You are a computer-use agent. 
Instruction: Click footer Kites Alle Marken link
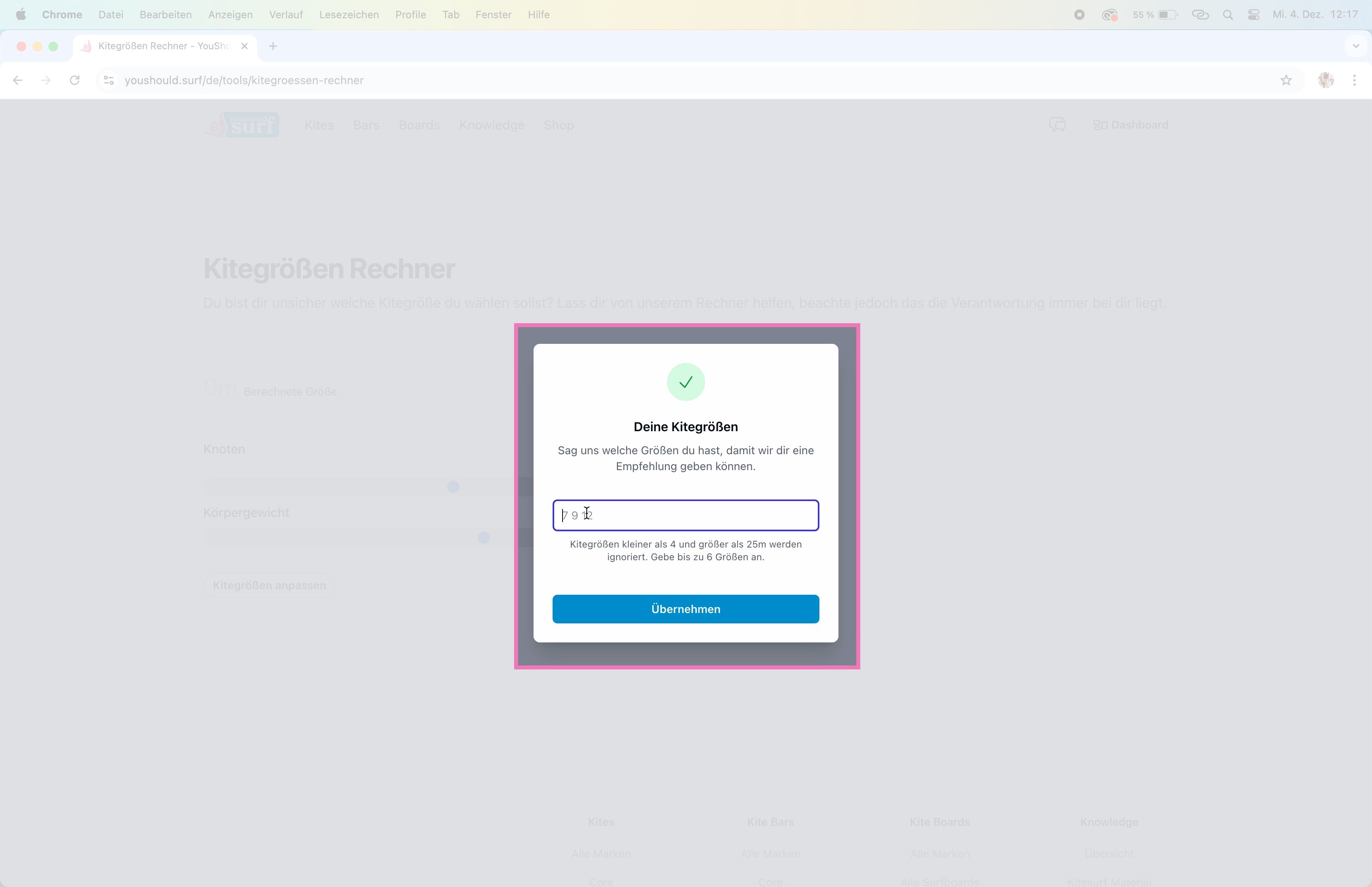pos(601,854)
